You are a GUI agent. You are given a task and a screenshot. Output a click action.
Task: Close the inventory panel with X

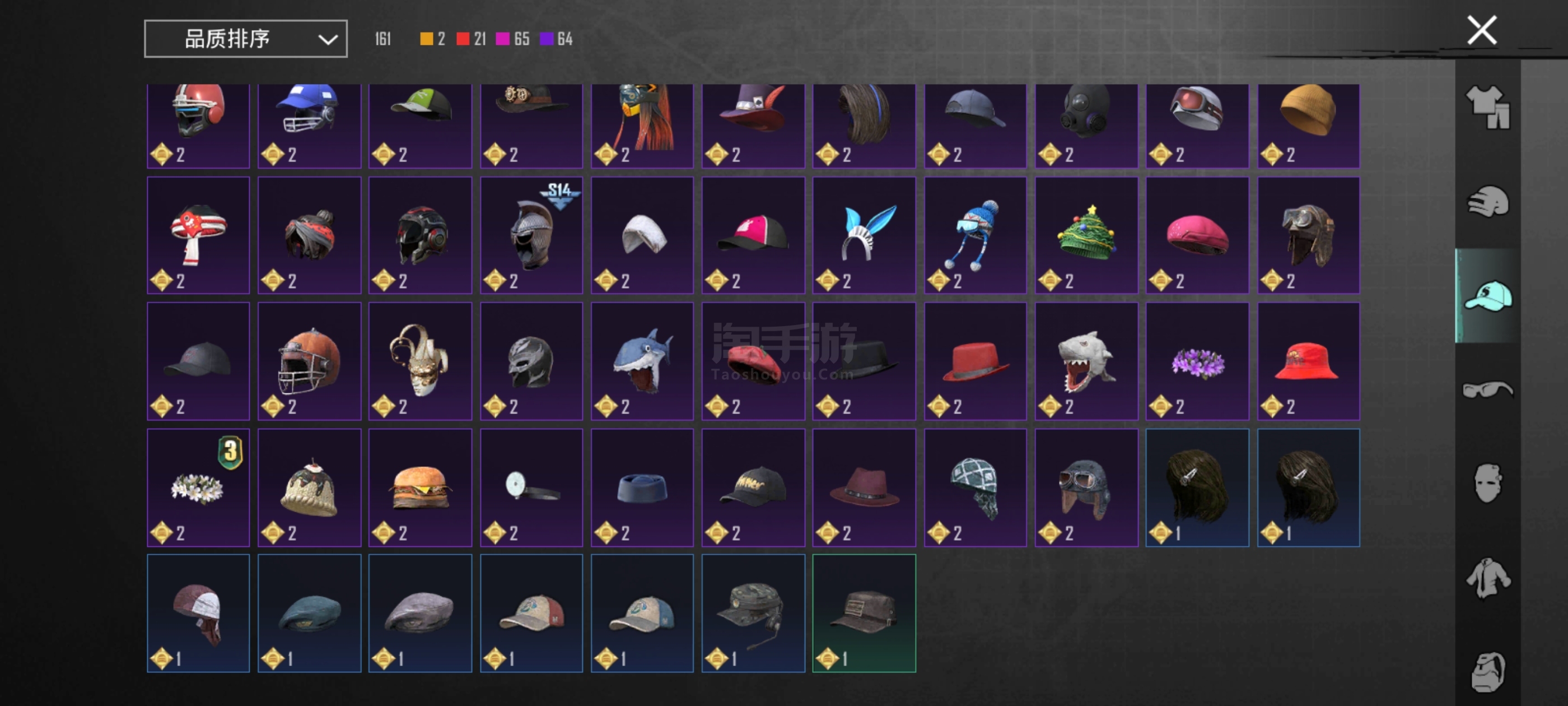(1482, 30)
